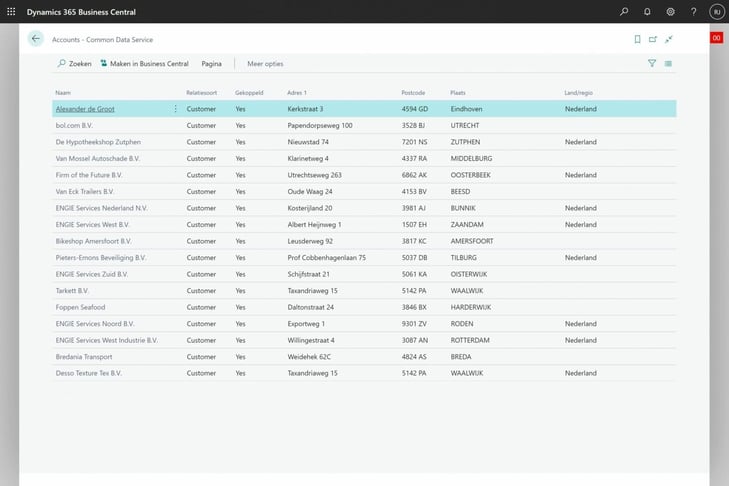
Task: Sort by Naam column header
Action: (x=63, y=93)
